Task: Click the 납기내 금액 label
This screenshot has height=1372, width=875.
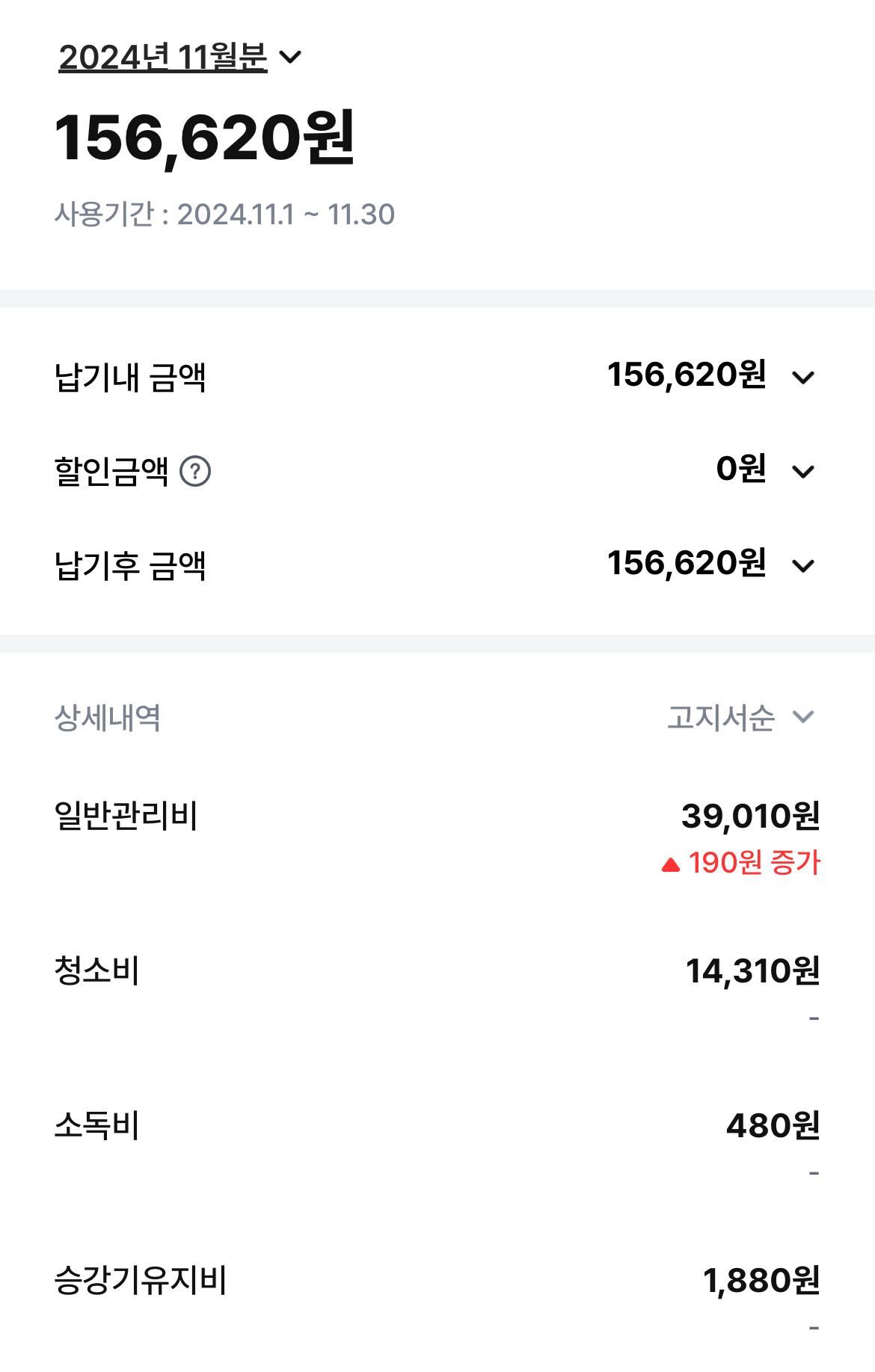Action: pos(130,378)
